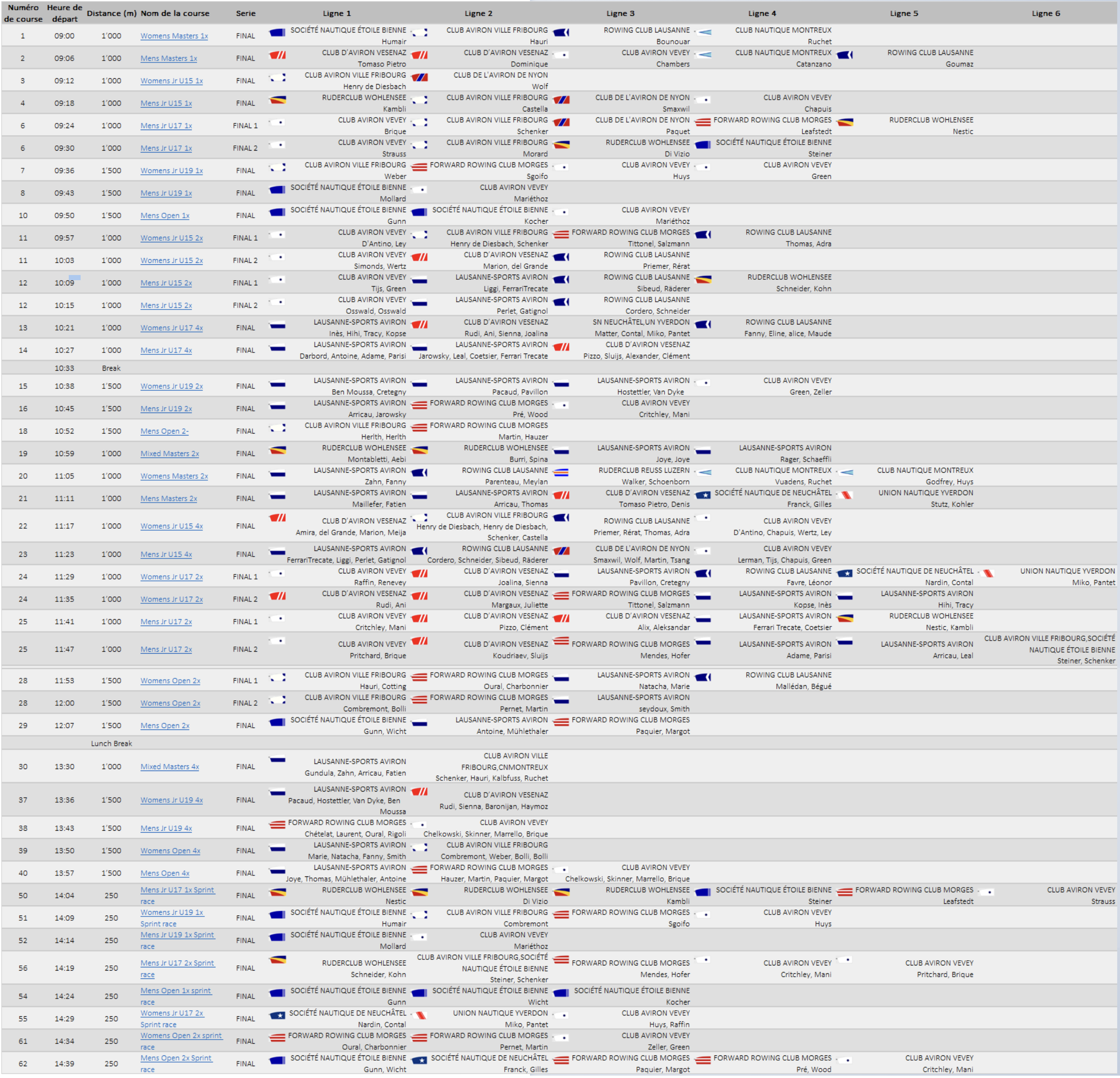
Task: Open the Mens Masters 2x link
Action: point(169,499)
